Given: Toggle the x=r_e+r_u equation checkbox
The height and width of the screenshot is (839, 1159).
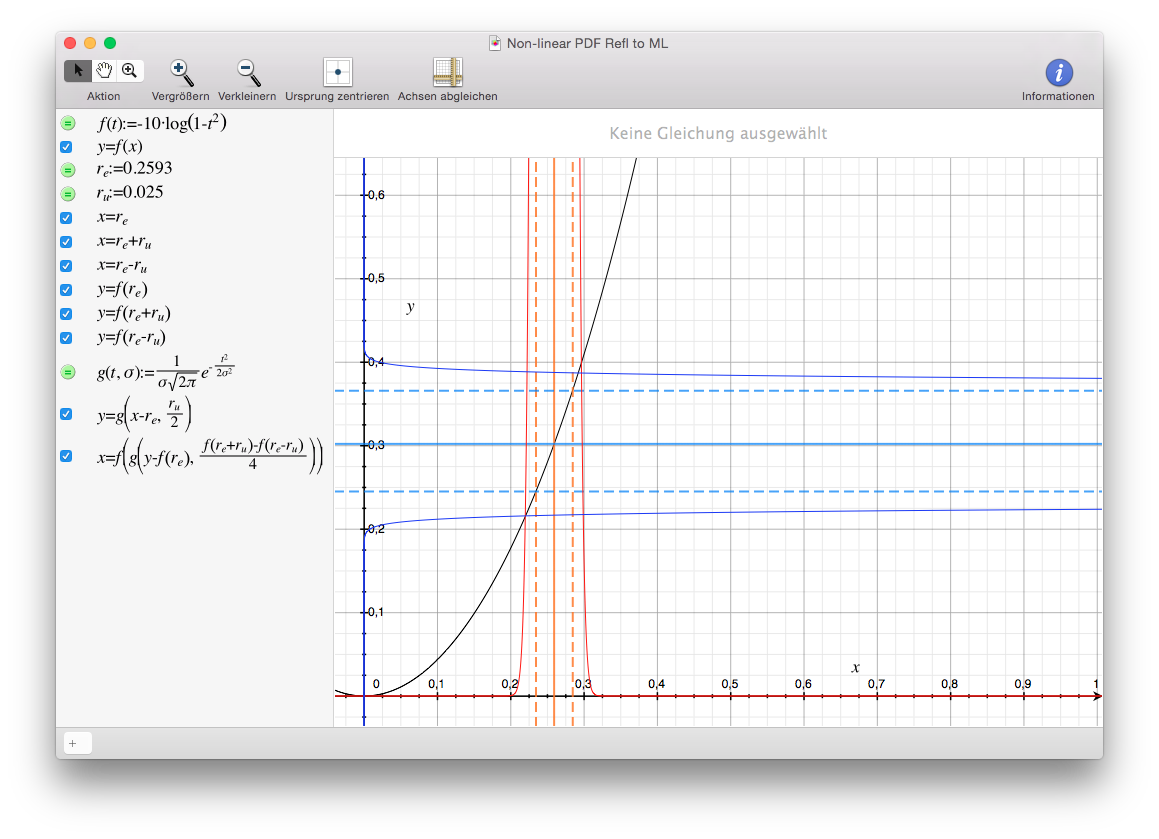Looking at the screenshot, I should pyautogui.click(x=67, y=242).
